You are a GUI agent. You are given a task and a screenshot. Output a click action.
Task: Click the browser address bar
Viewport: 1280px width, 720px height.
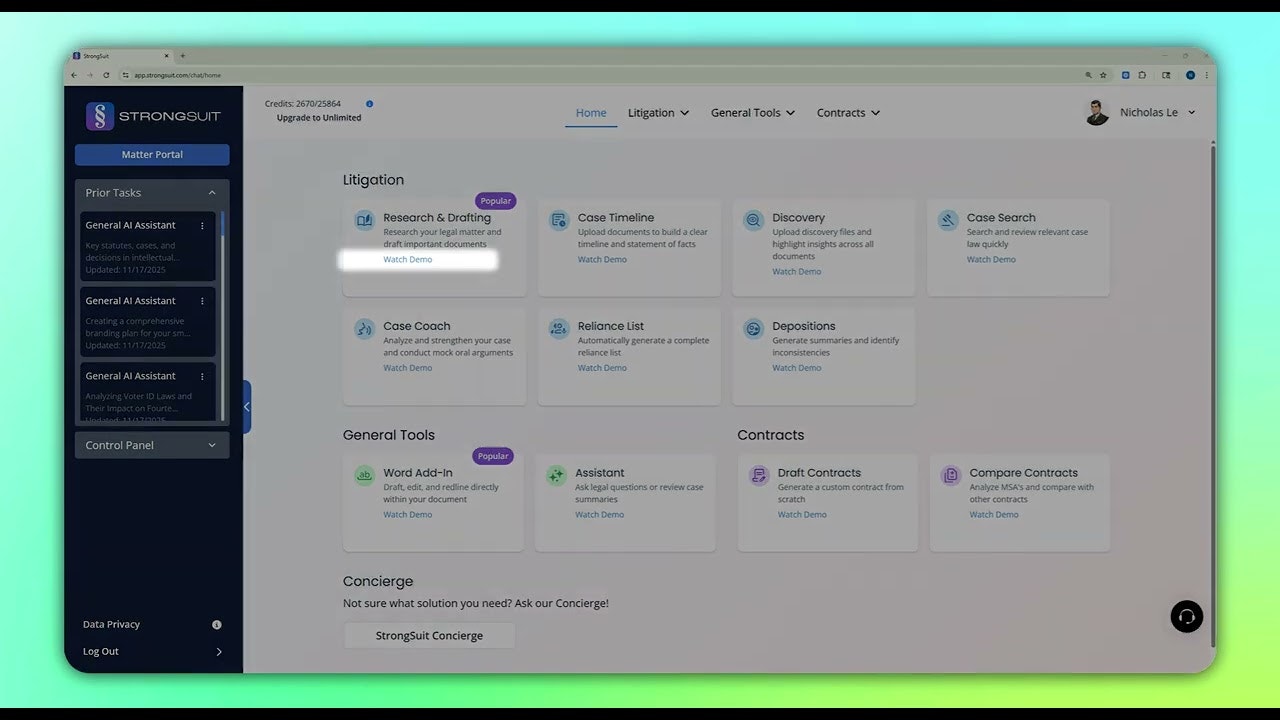[x=600, y=75]
